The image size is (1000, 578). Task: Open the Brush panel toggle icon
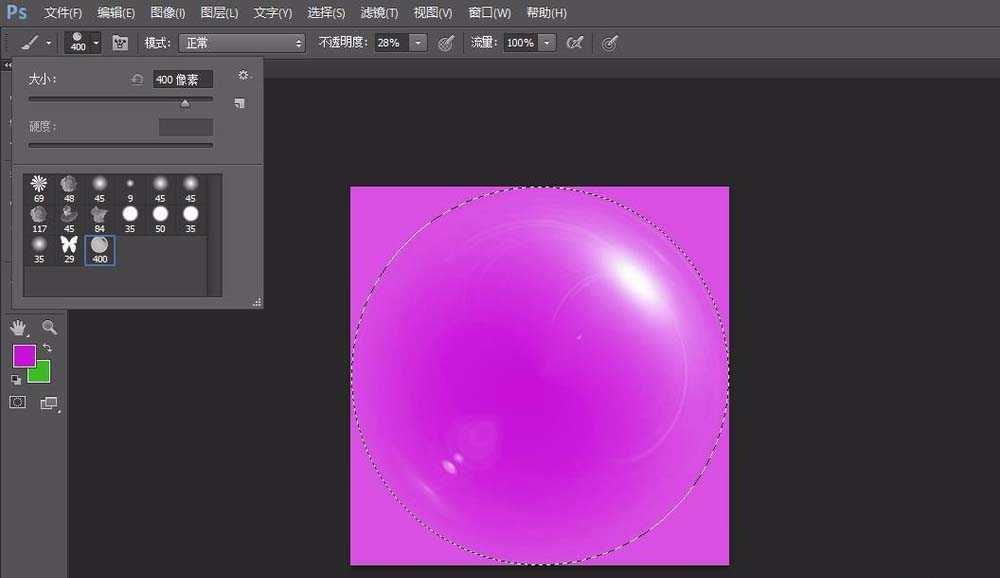click(x=119, y=43)
